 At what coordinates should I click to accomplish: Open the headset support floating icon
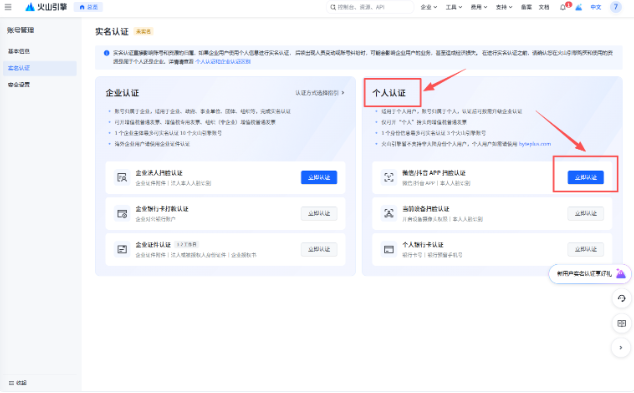(x=621, y=299)
